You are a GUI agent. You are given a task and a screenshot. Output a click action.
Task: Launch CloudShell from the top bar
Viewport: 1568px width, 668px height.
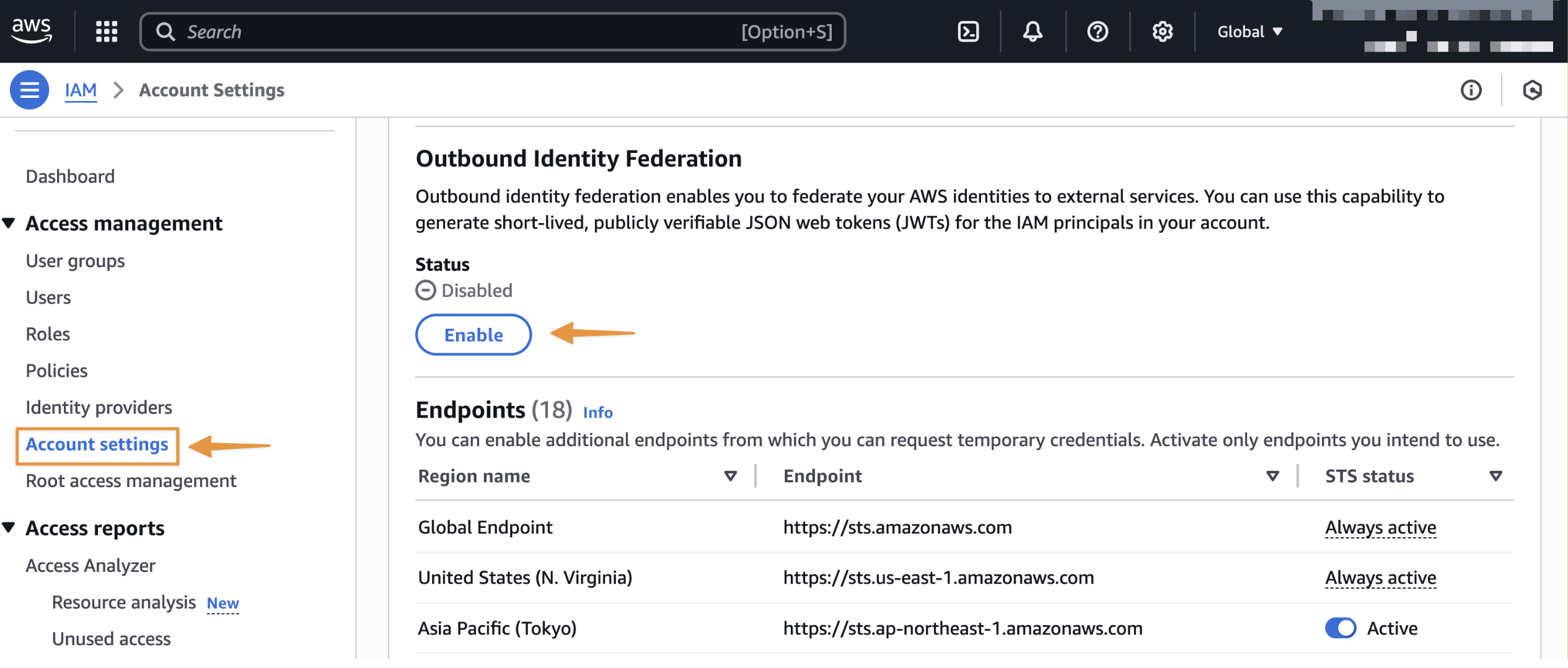968,31
